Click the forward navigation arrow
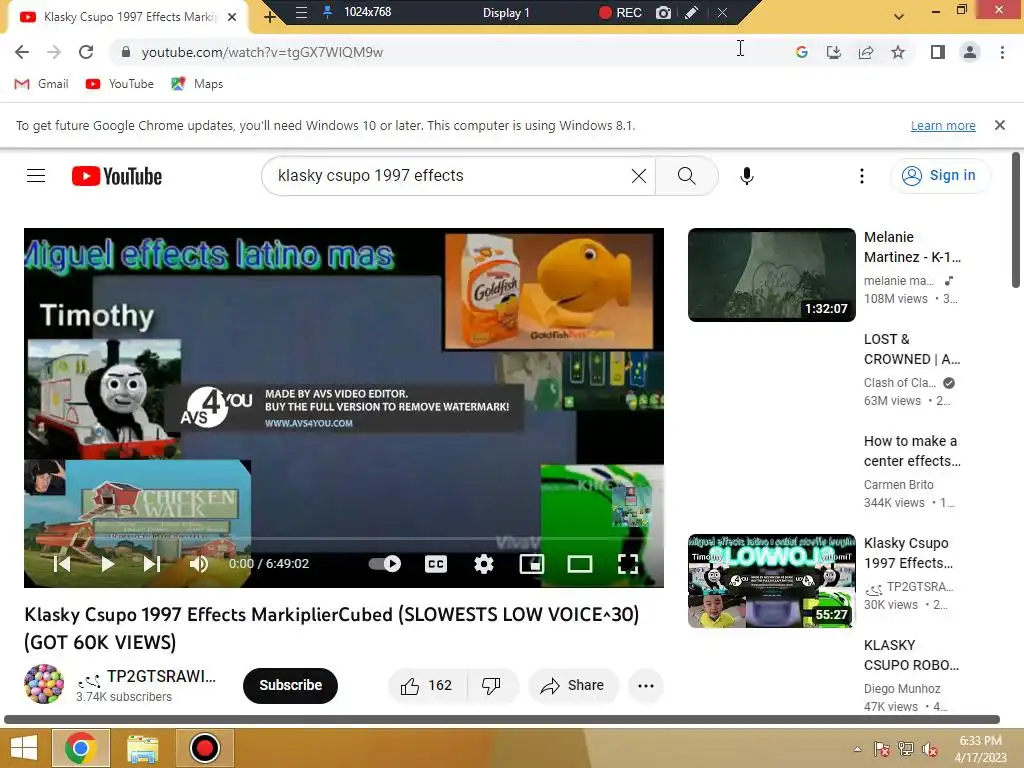 tap(54, 52)
